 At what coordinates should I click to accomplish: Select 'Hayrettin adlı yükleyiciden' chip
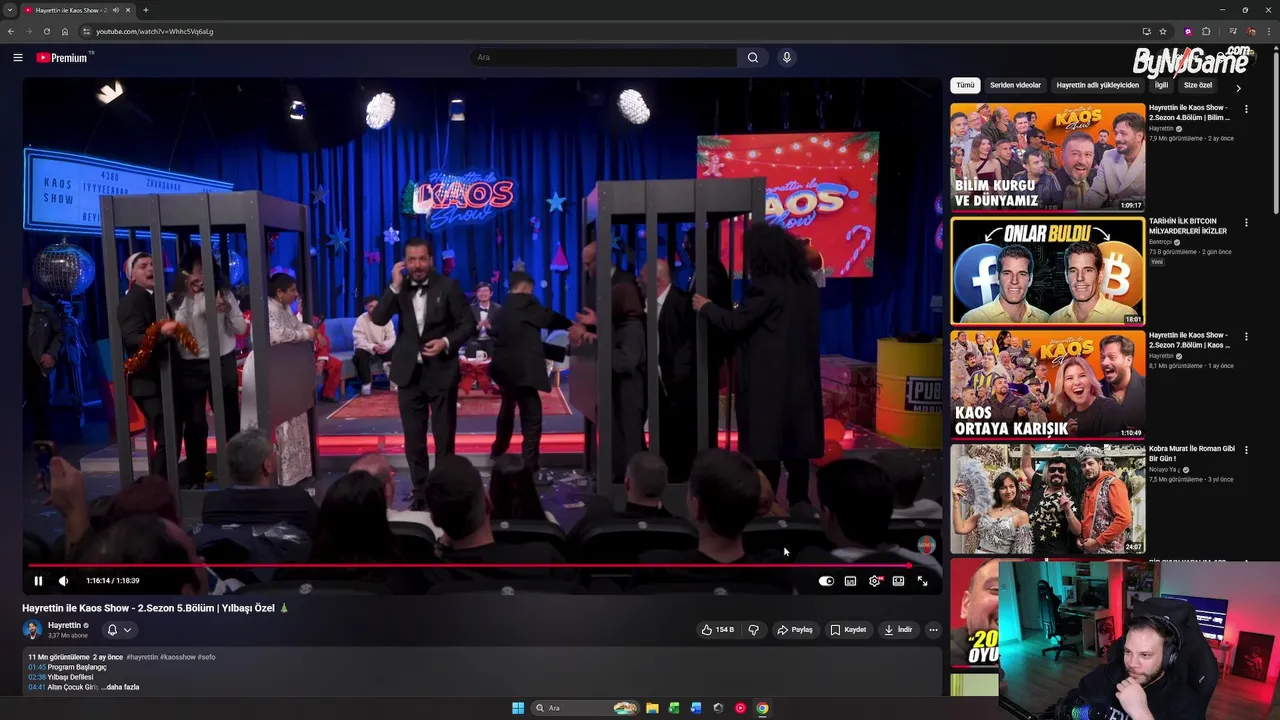[x=1097, y=85]
